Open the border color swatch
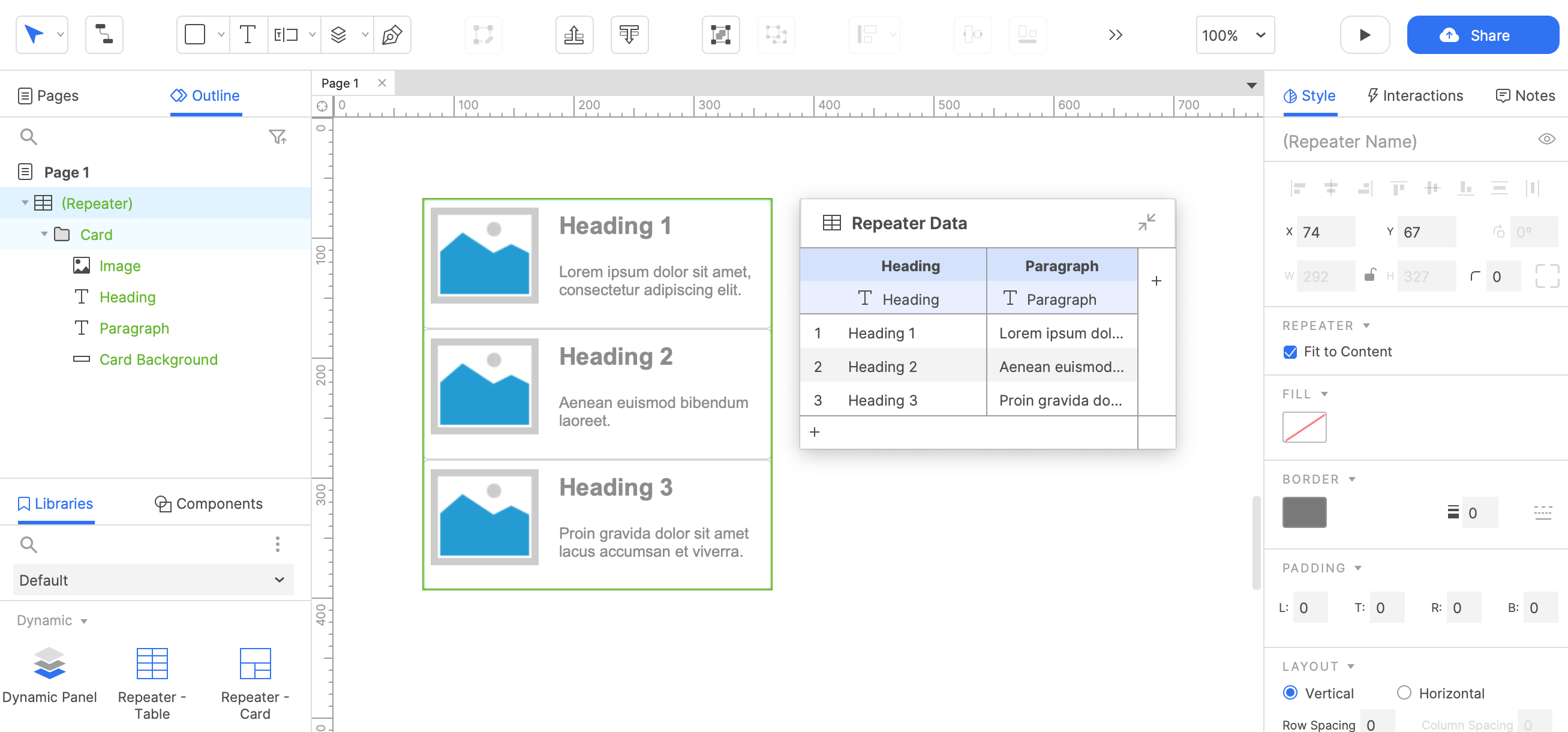Viewport: 1568px width, 732px height. coord(1304,512)
